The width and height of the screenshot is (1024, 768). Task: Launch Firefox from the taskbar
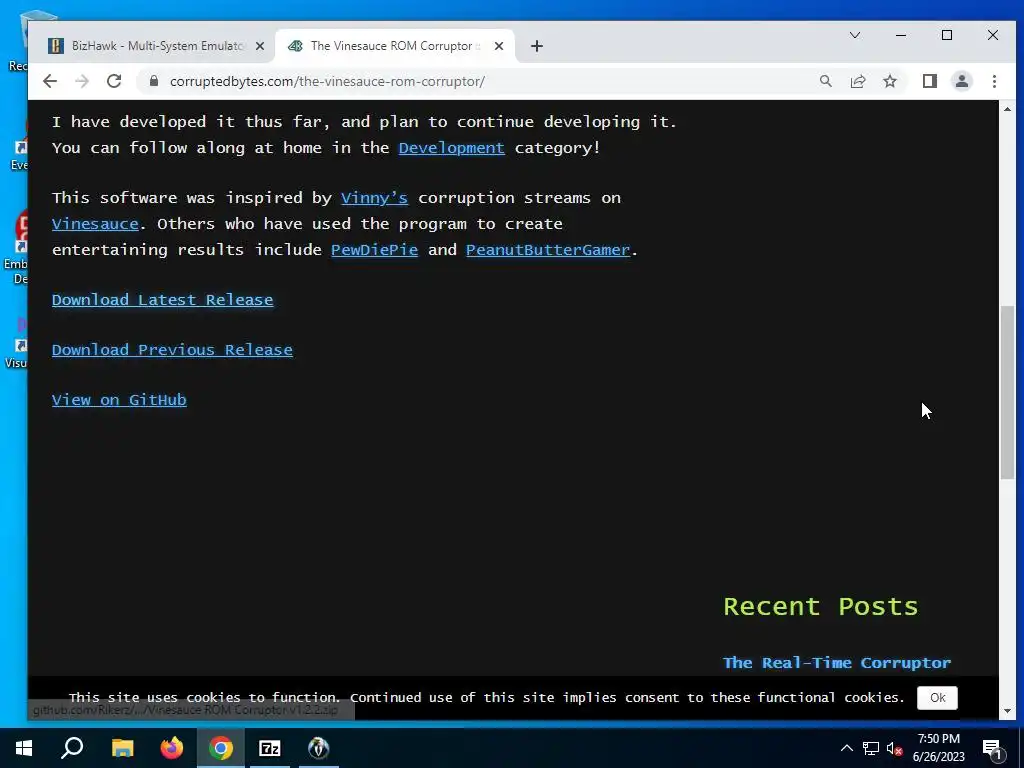click(x=172, y=748)
